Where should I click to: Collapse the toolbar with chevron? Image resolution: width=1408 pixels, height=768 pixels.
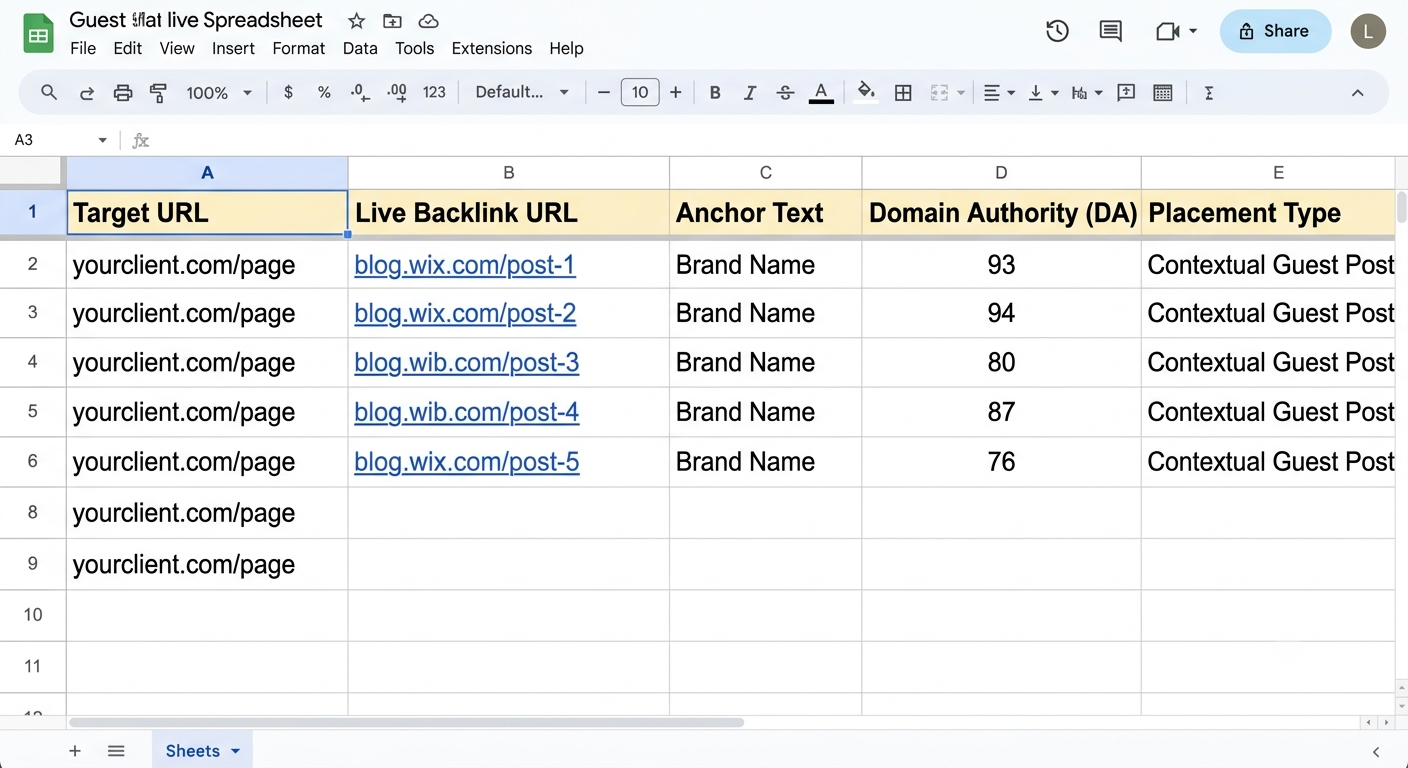point(1357,93)
